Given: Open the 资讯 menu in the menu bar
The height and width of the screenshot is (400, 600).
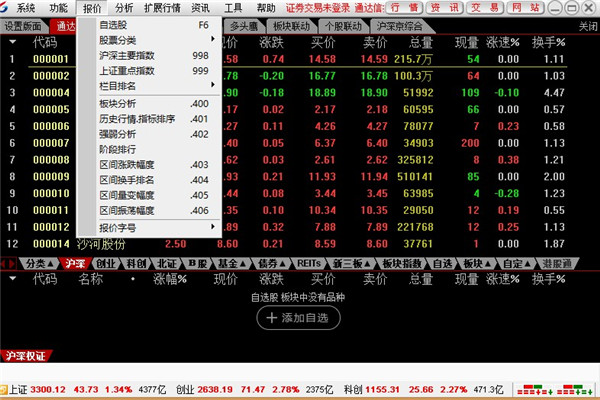Looking at the screenshot, I should pyautogui.click(x=201, y=8).
